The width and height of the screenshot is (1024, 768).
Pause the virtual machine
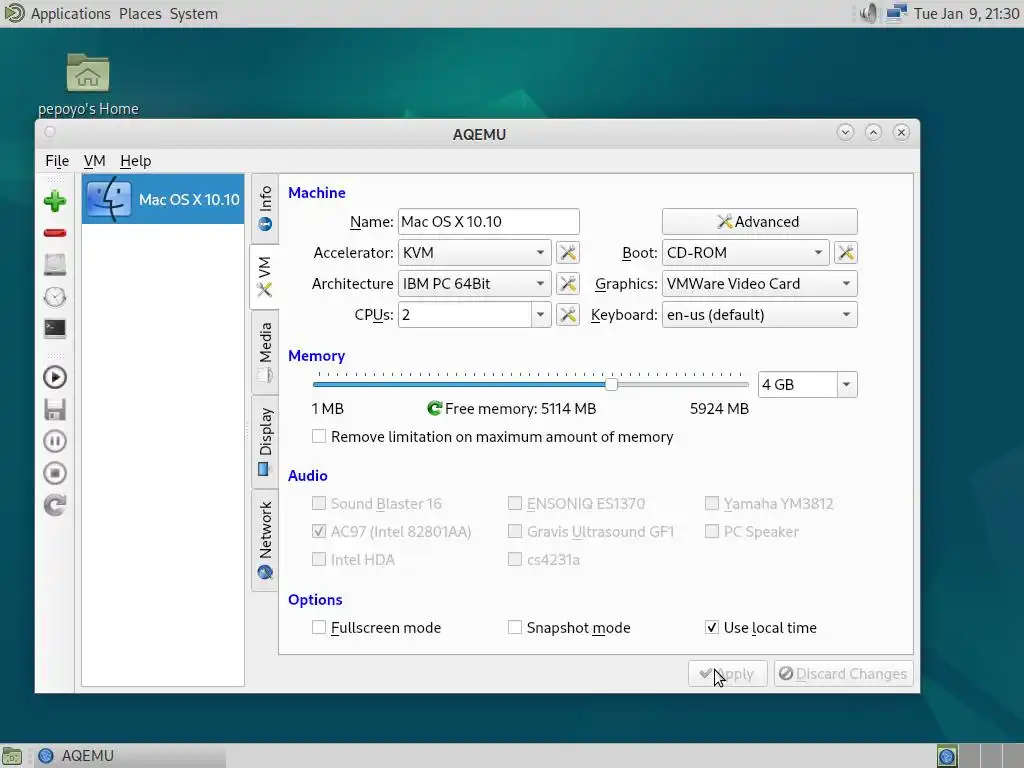tap(55, 441)
